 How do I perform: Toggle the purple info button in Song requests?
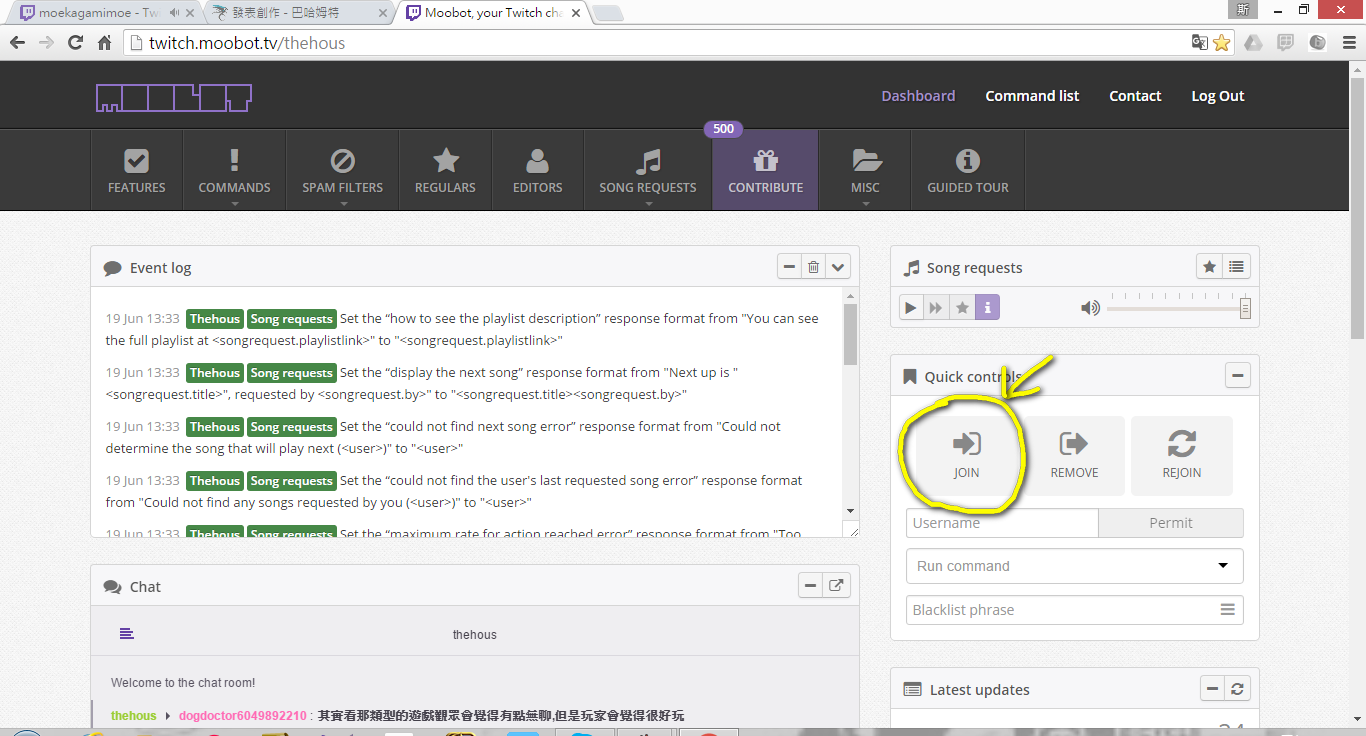tap(987, 308)
